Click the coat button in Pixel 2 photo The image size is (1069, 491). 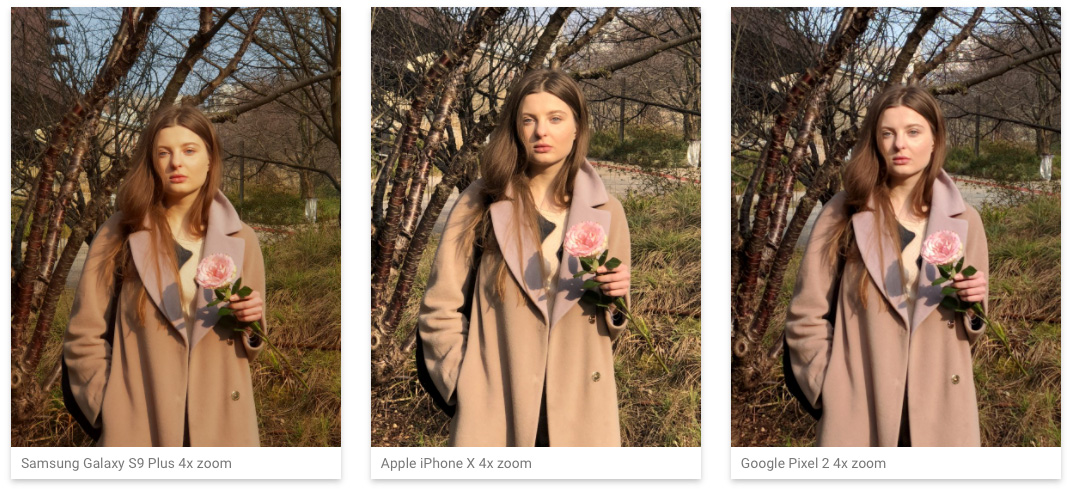954,379
